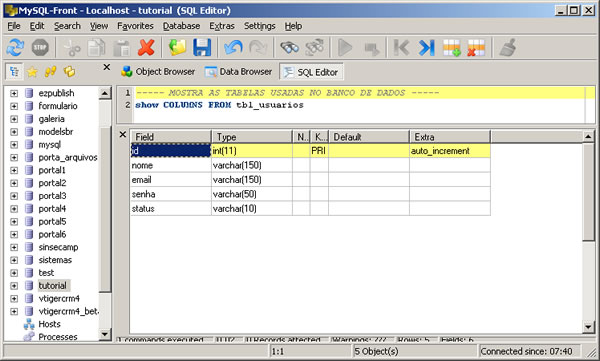Click the scissors Cut icon
The image size is (600, 361).
point(72,48)
